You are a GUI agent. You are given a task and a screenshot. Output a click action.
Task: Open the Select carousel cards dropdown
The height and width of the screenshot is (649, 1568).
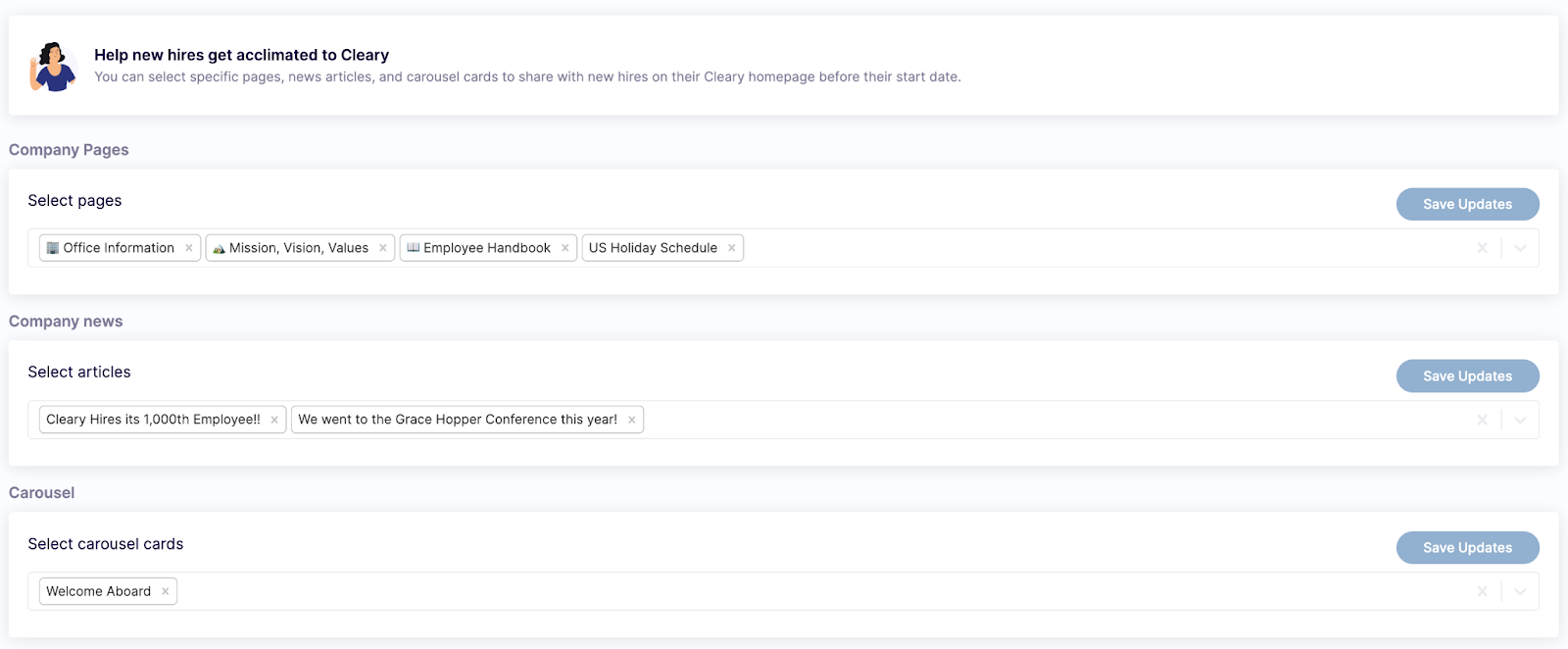click(x=1520, y=591)
